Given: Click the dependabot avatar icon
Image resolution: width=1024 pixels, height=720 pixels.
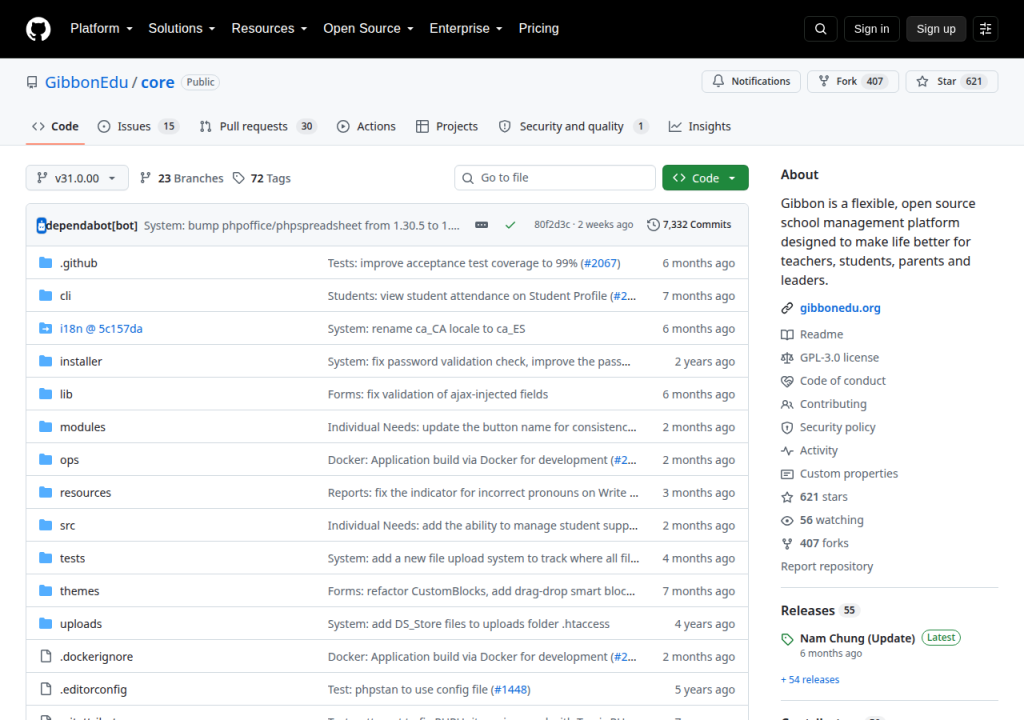Looking at the screenshot, I should pos(41,225).
